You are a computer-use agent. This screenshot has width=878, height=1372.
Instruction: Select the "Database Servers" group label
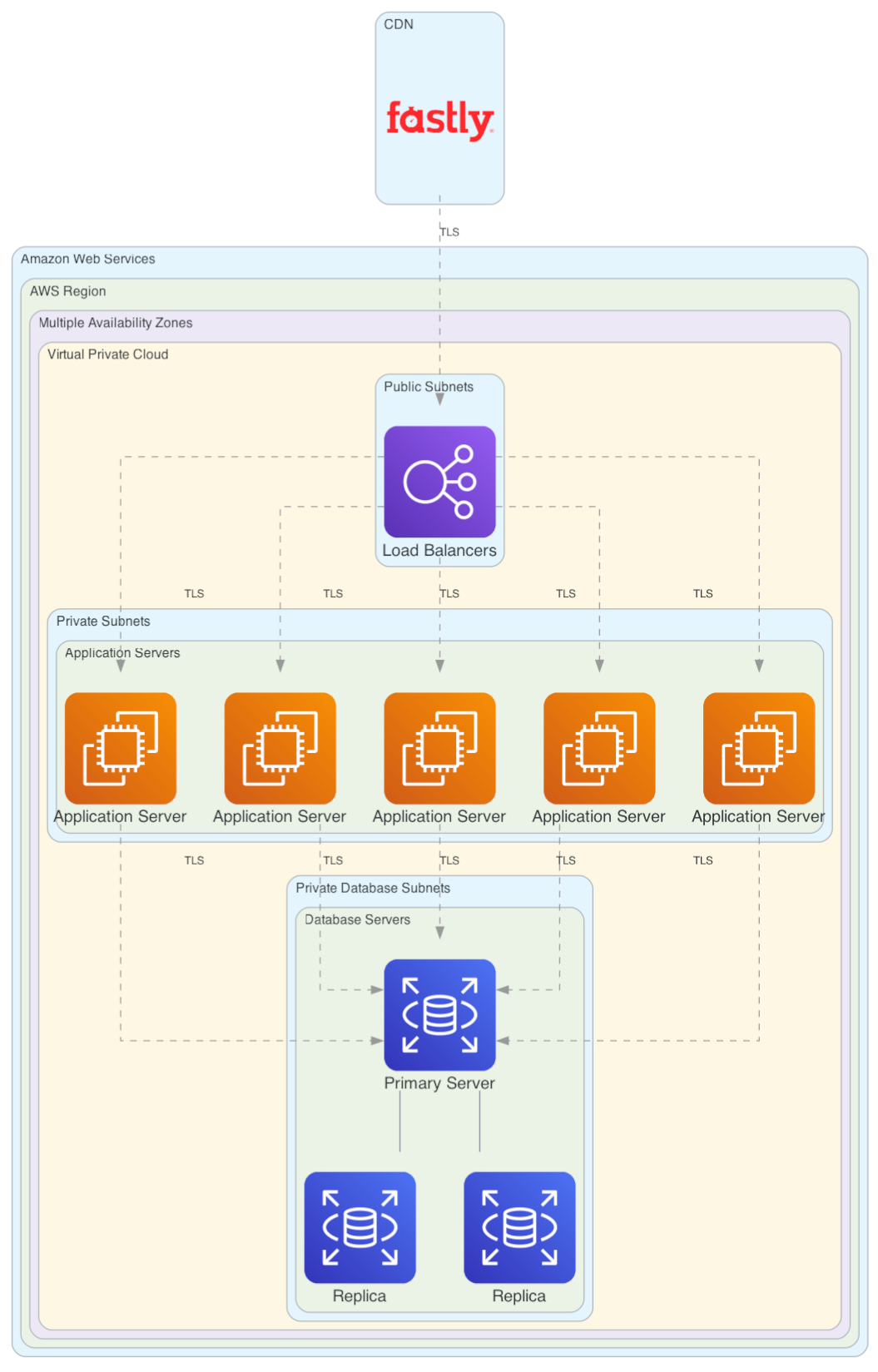(x=357, y=919)
